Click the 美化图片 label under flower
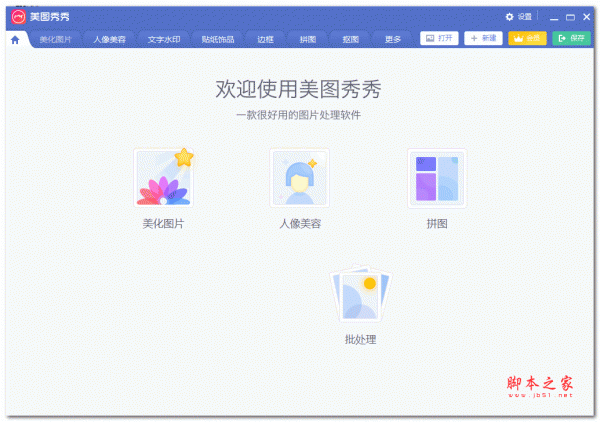Image resolution: width=600 pixels, height=422 pixels. pos(163,224)
